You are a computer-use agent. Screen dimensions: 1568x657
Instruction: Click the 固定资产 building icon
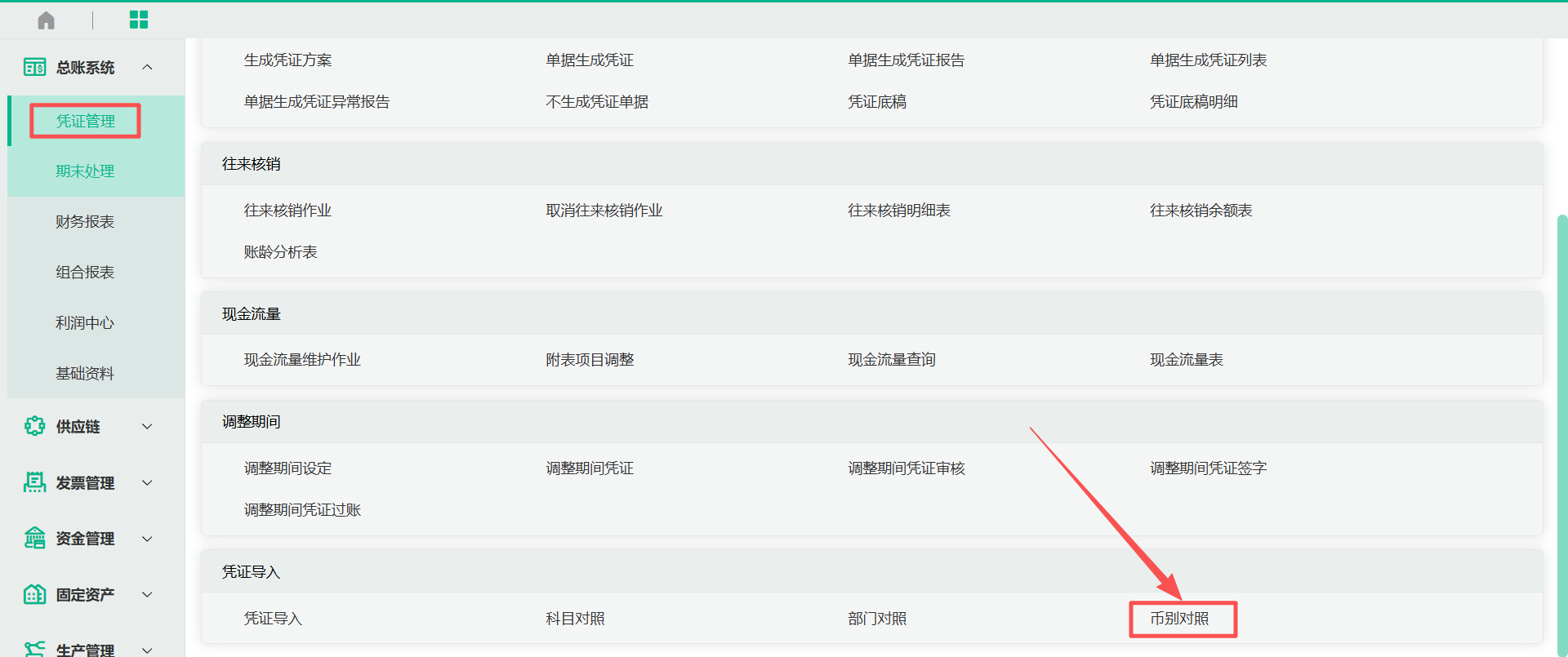point(34,594)
